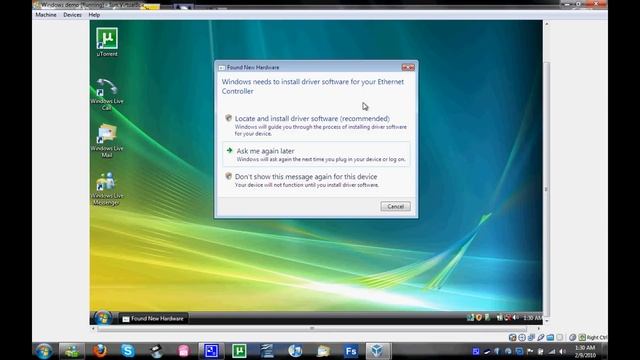The width and height of the screenshot is (640, 360).
Task: Click VirtualBox shared folders status icon
Action: [x=550, y=338]
